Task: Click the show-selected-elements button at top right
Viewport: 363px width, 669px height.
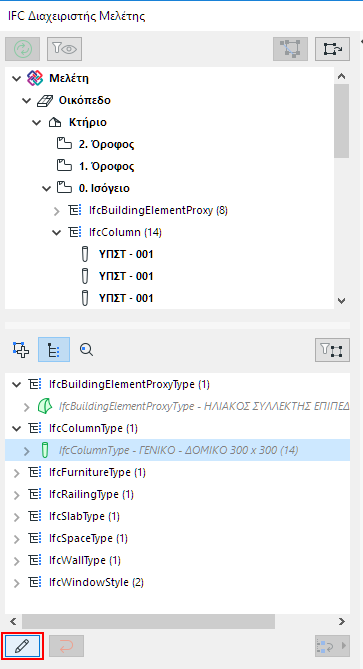Action: (x=333, y=49)
